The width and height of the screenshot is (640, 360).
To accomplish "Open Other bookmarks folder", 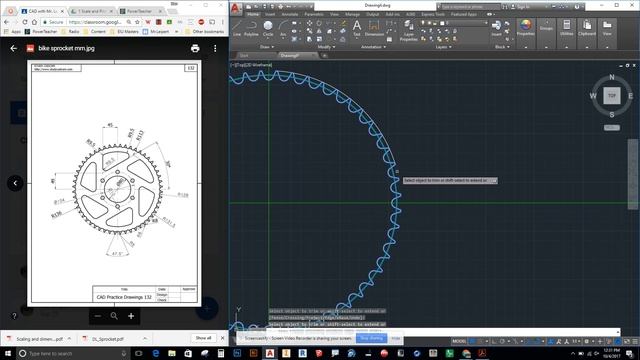I will pos(204,31).
